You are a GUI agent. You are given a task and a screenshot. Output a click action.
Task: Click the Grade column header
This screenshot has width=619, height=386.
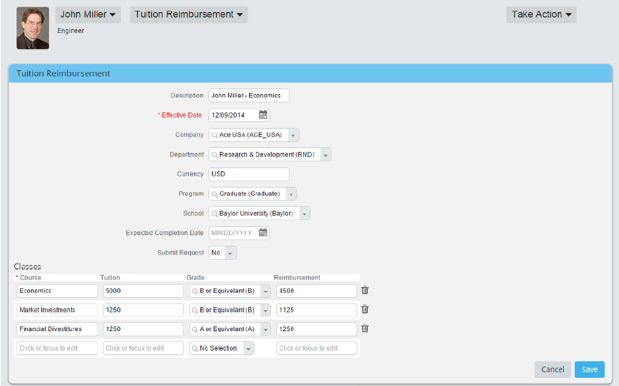pos(195,277)
